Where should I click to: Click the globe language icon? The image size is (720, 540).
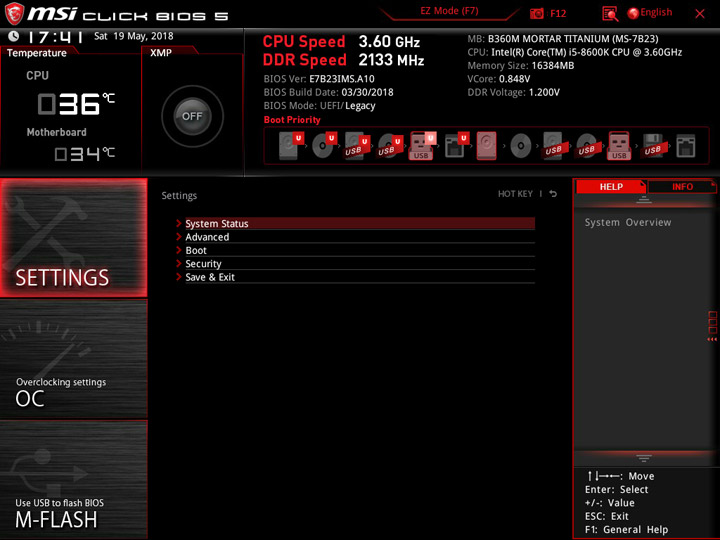[633, 13]
